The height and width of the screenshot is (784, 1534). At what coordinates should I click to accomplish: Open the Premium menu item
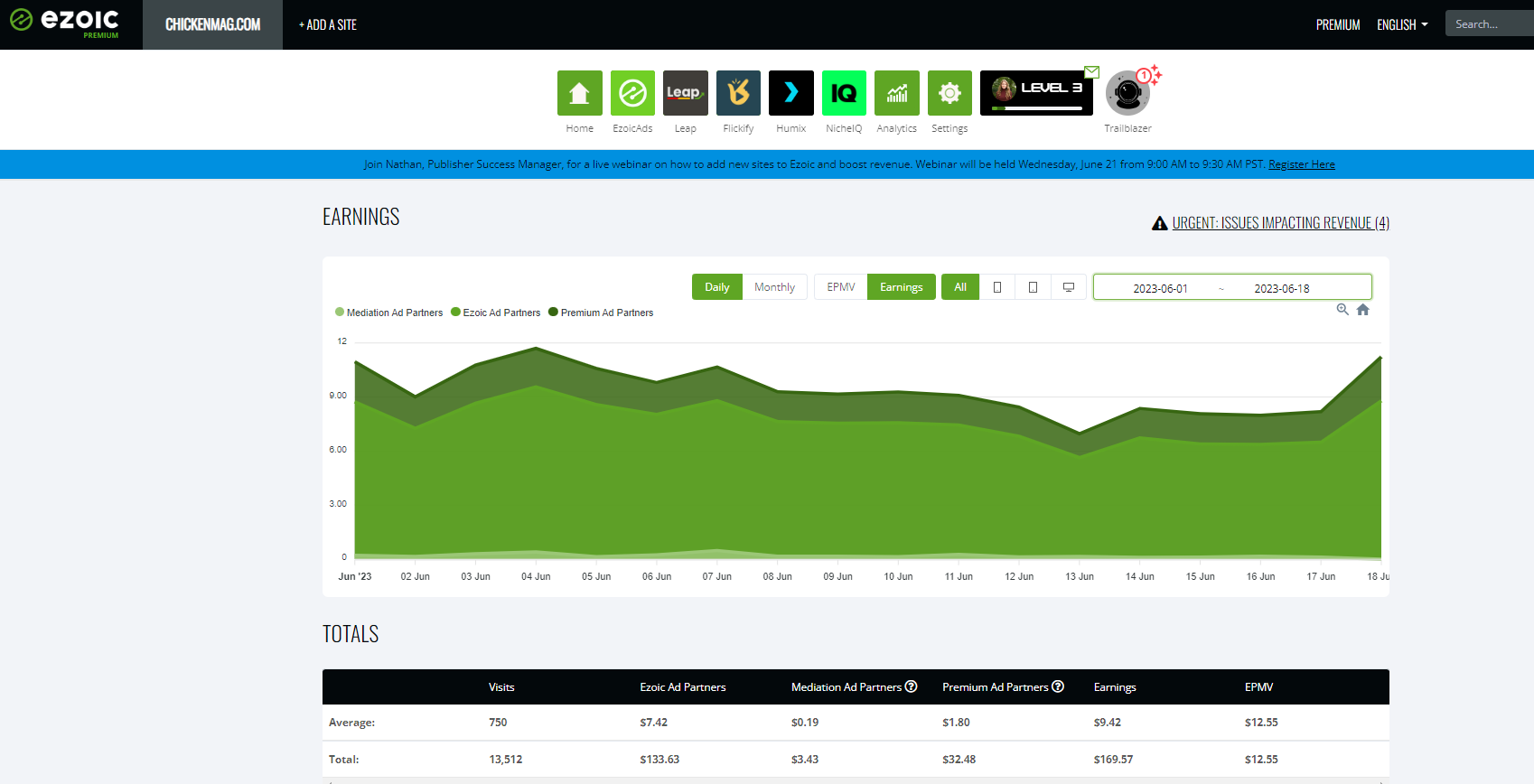point(1338,25)
